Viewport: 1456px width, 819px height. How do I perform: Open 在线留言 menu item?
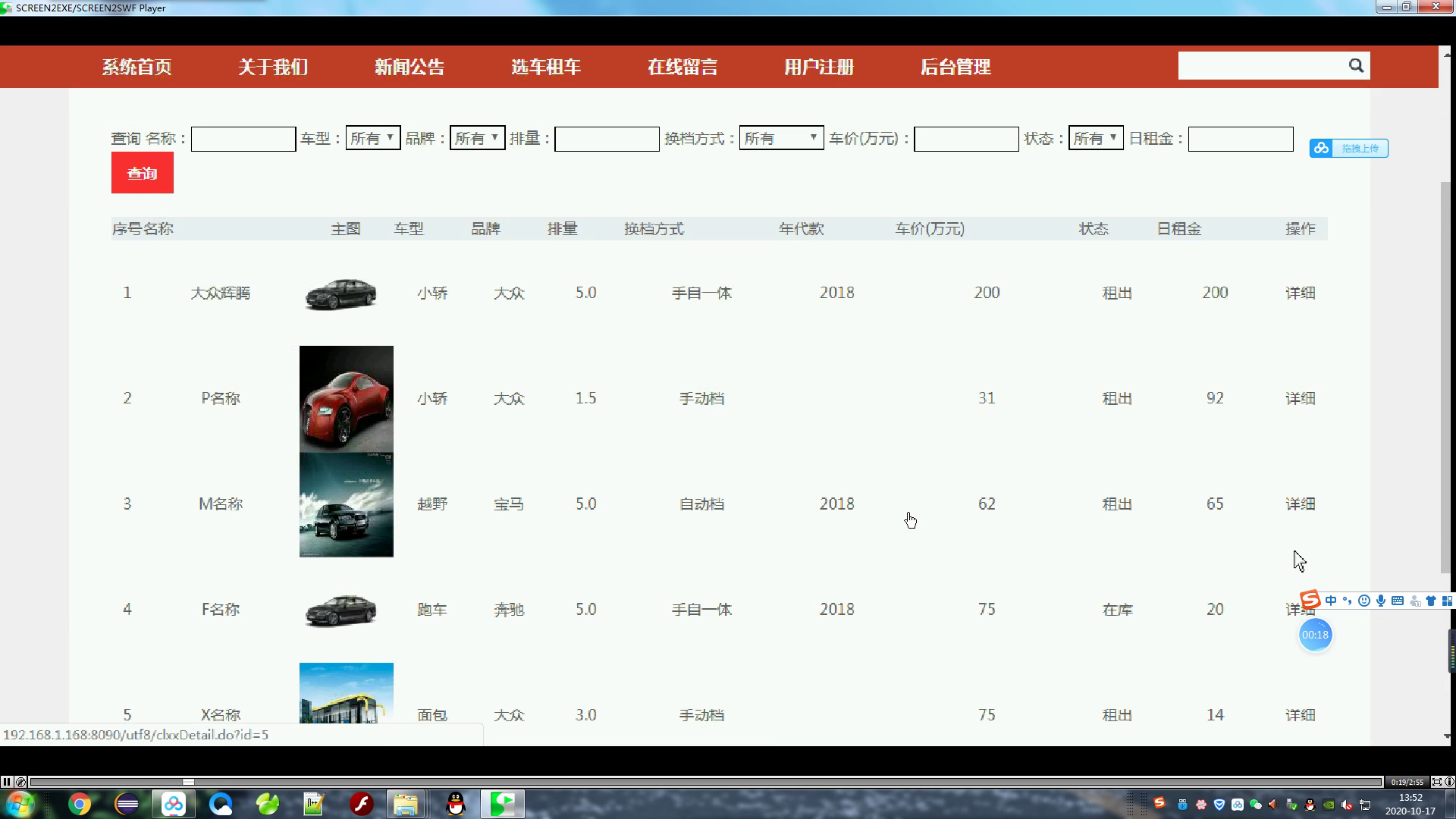(682, 67)
